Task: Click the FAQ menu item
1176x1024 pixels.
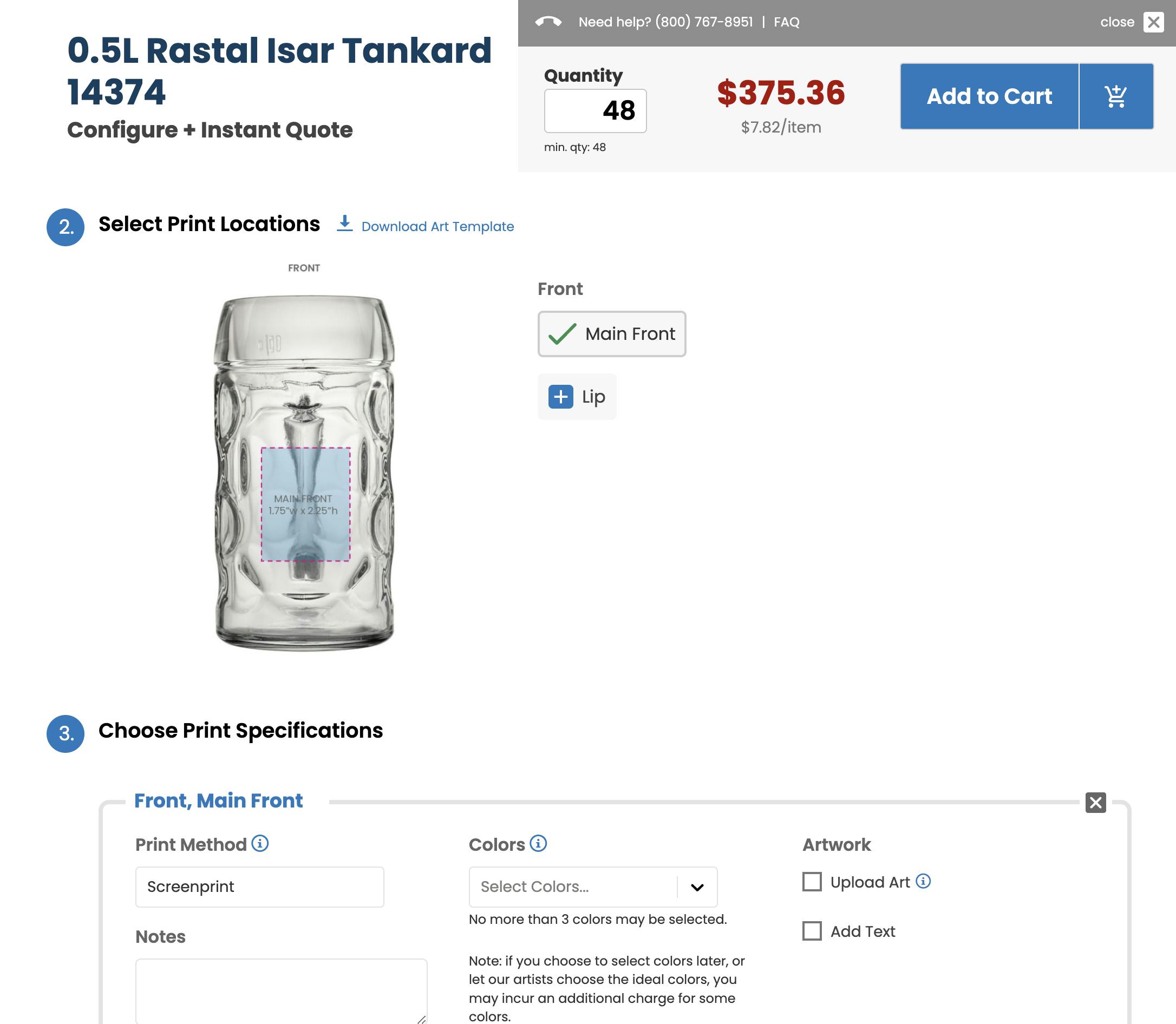Action: coord(786,22)
